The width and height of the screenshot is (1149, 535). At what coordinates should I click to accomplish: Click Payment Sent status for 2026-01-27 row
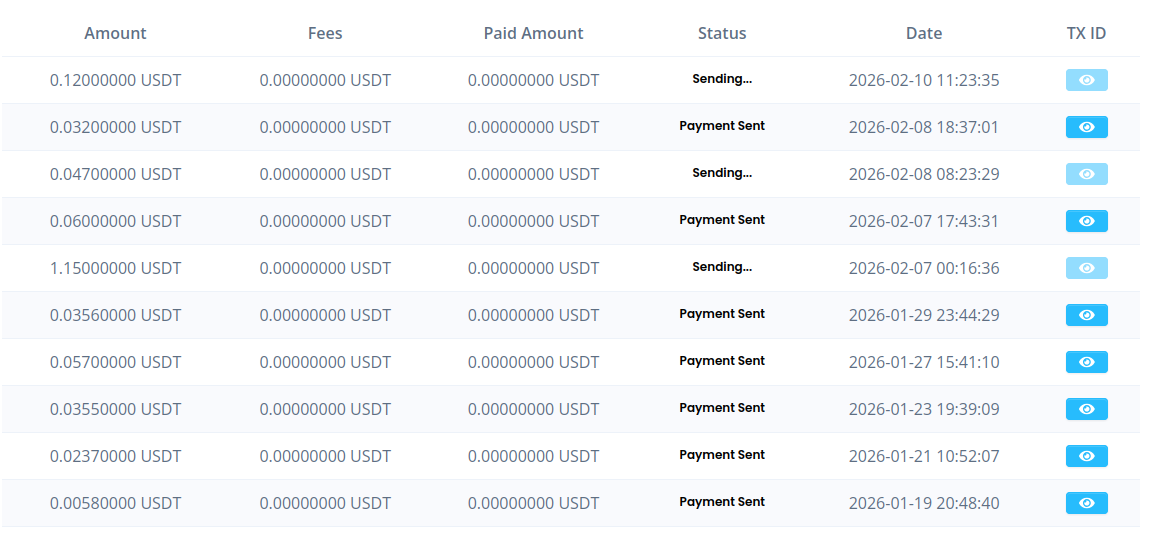pos(722,361)
